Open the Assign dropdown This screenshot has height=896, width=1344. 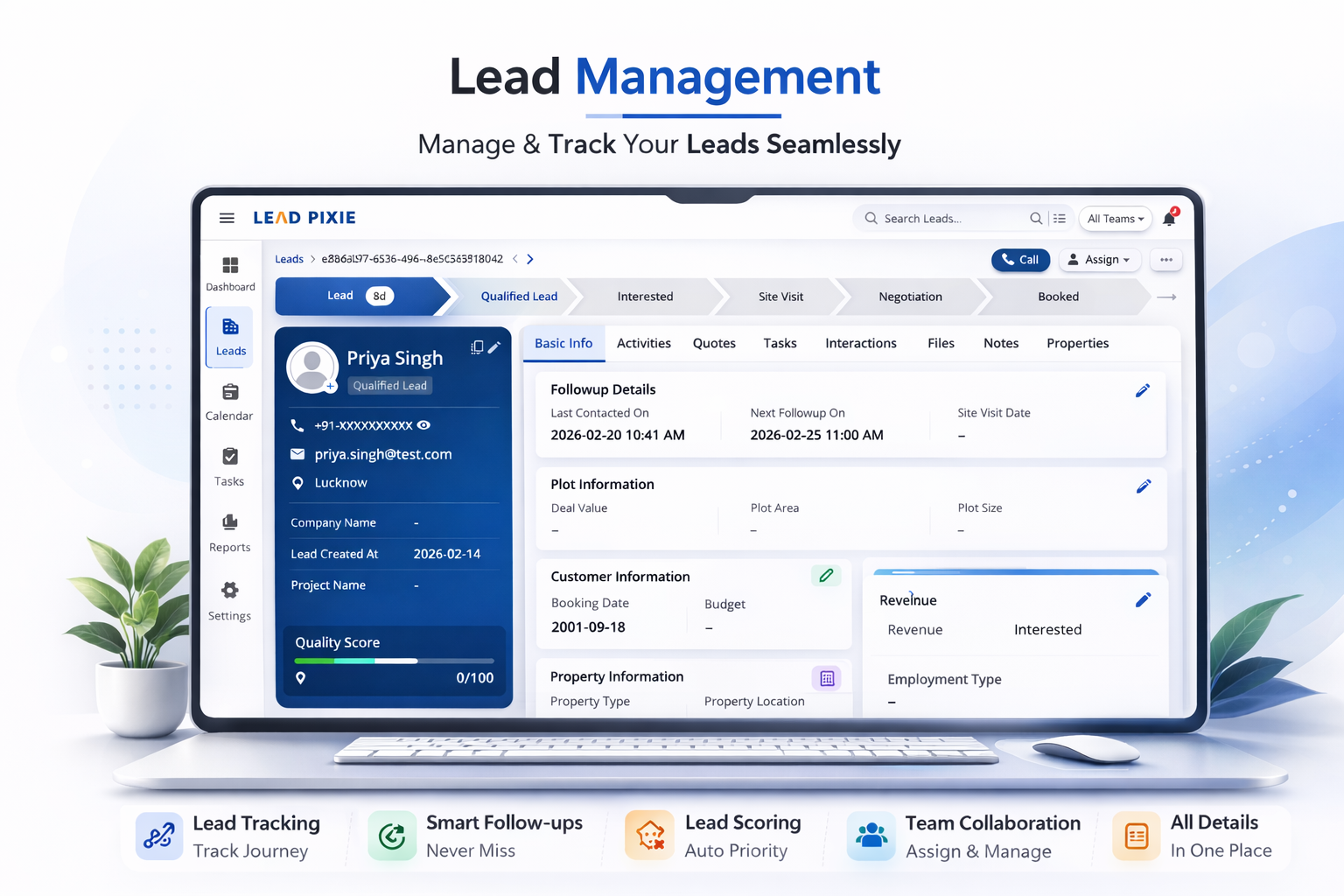(1100, 260)
